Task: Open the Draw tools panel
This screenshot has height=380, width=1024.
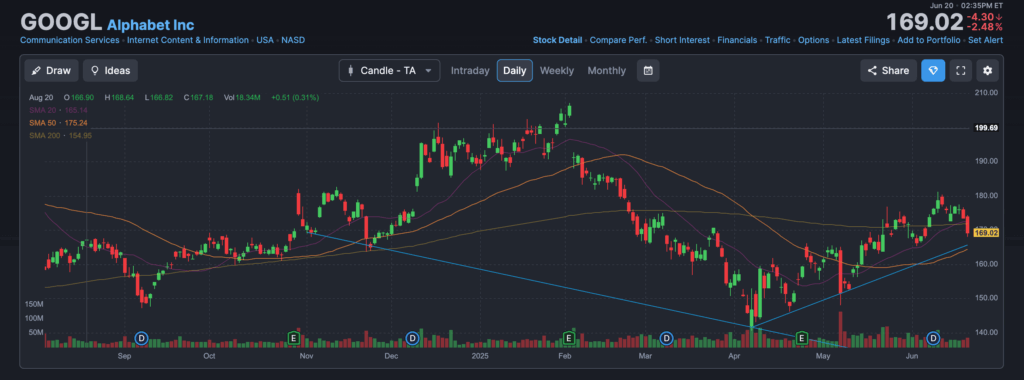Action: [52, 71]
